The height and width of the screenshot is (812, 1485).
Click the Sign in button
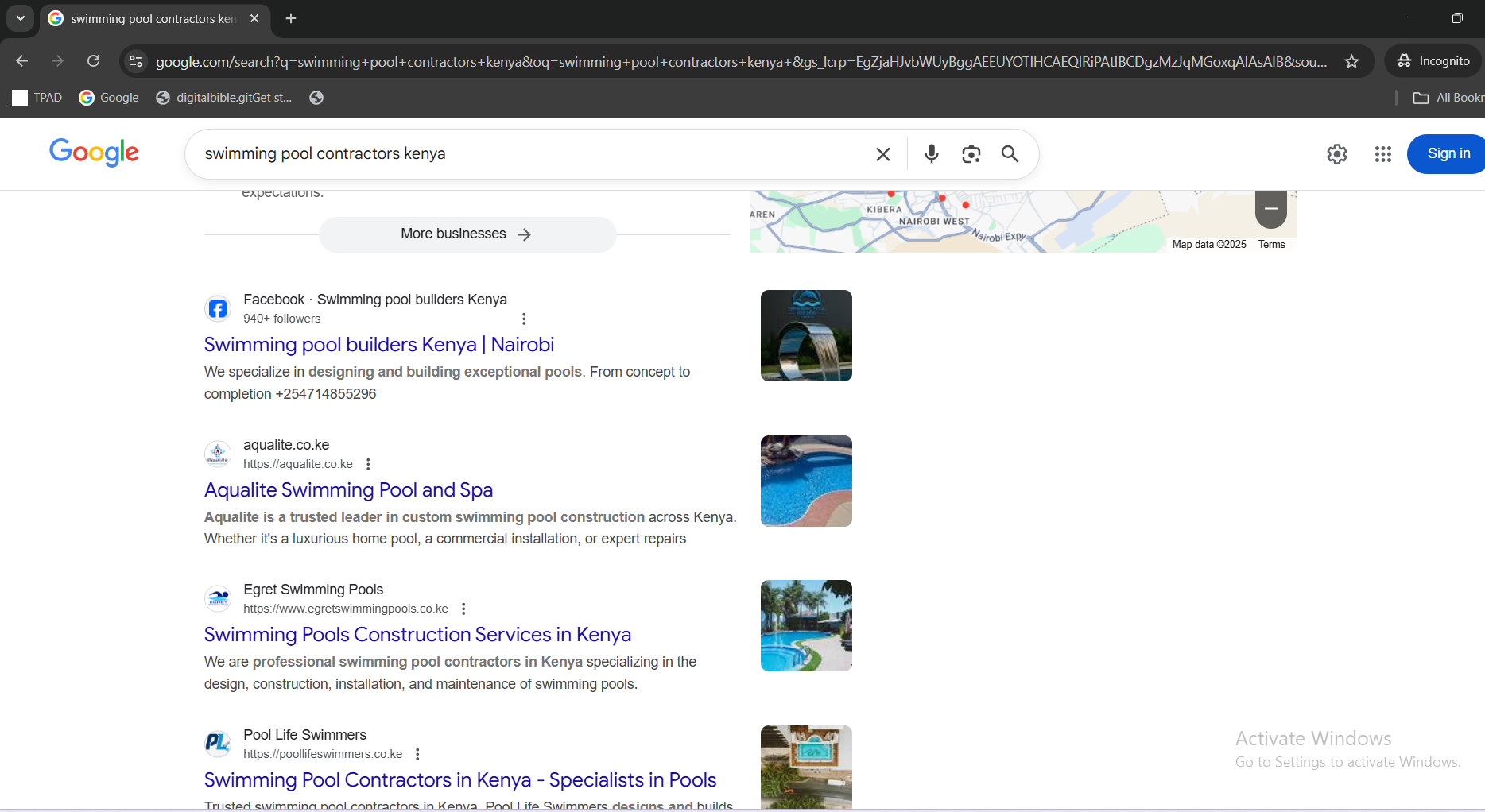pyautogui.click(x=1448, y=154)
